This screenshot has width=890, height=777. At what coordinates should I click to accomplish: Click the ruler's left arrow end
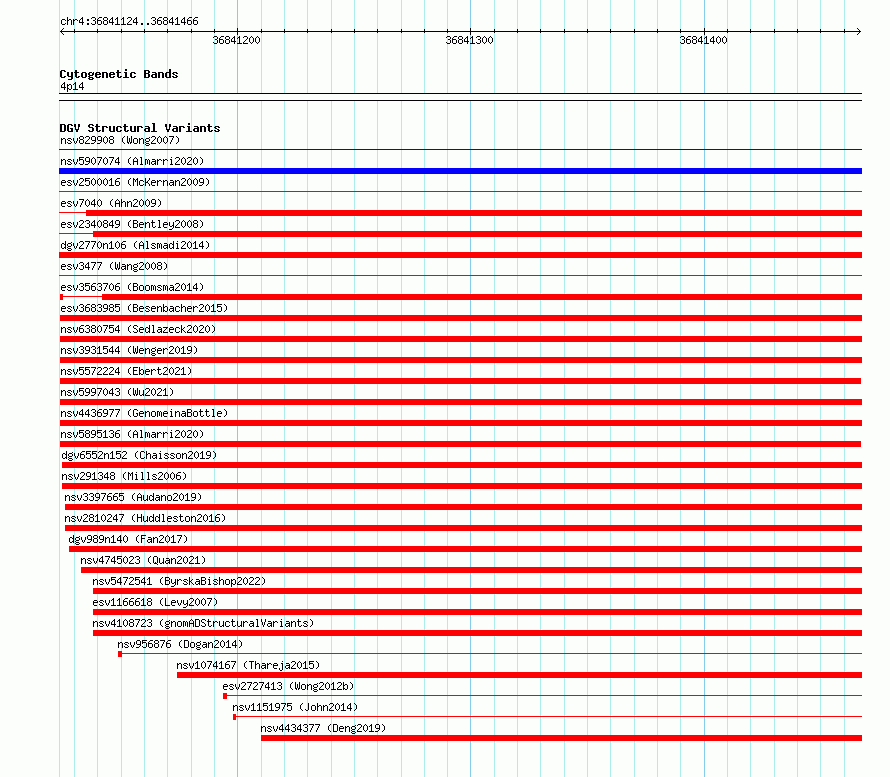63,32
